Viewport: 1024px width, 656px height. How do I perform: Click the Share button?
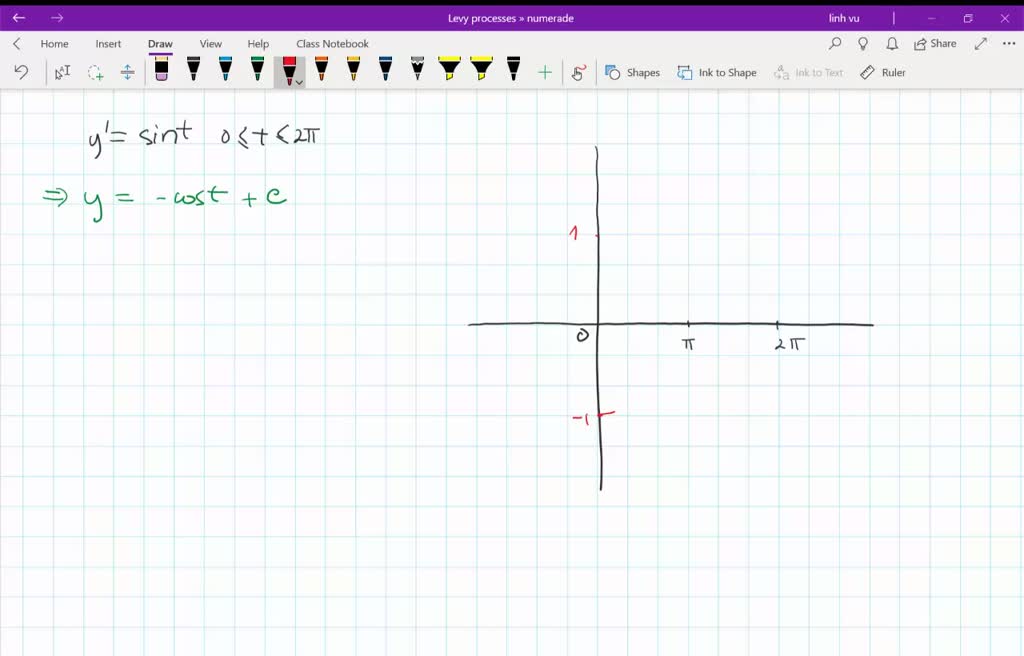[934, 43]
